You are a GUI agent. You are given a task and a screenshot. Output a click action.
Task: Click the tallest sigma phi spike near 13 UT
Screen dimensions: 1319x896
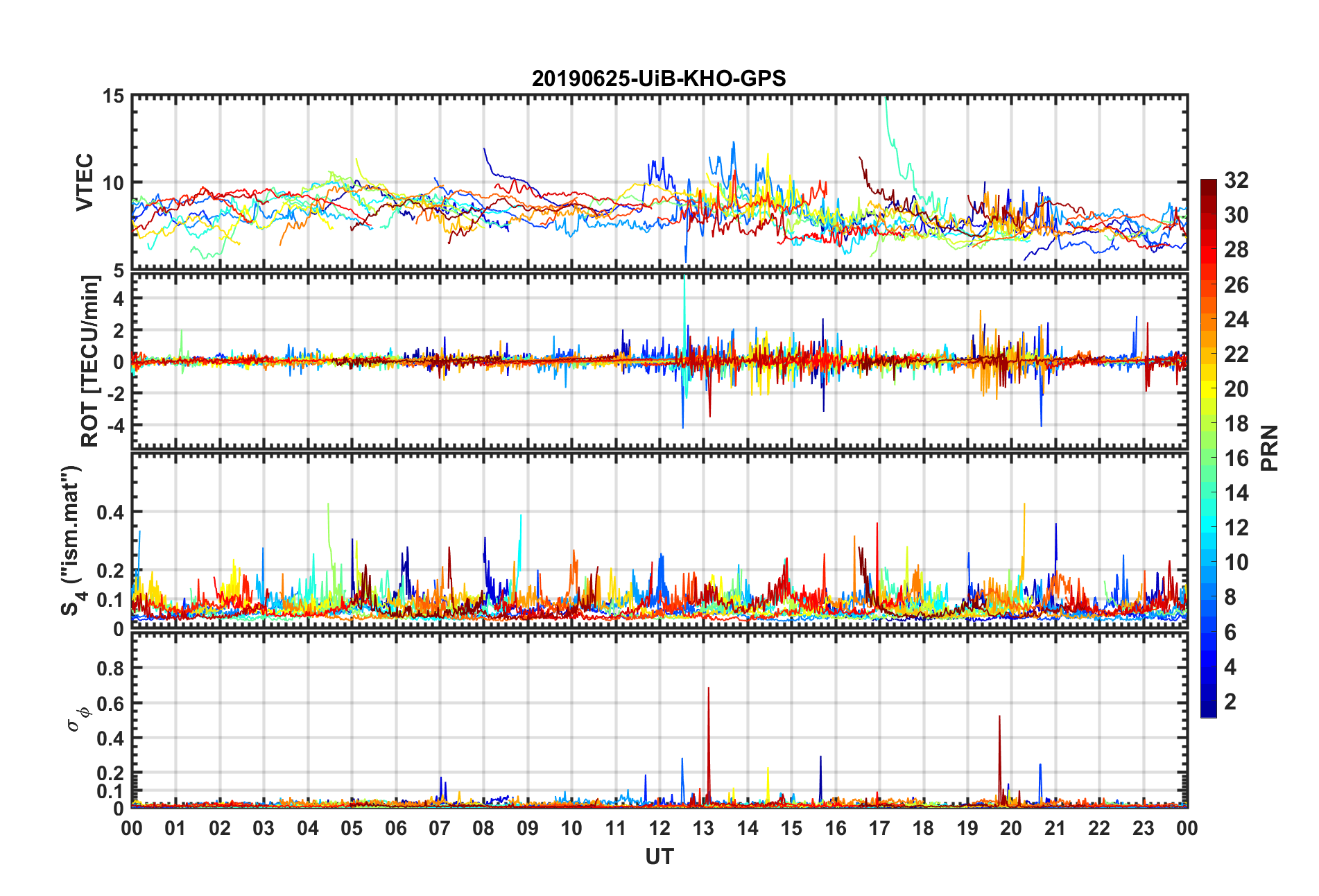(708, 746)
